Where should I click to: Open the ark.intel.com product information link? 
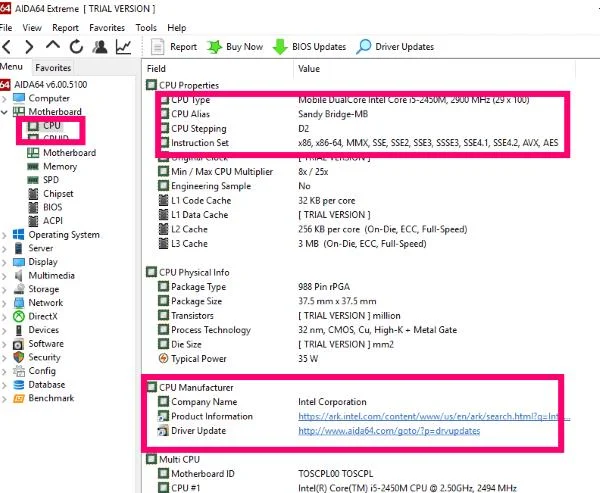click(434, 416)
